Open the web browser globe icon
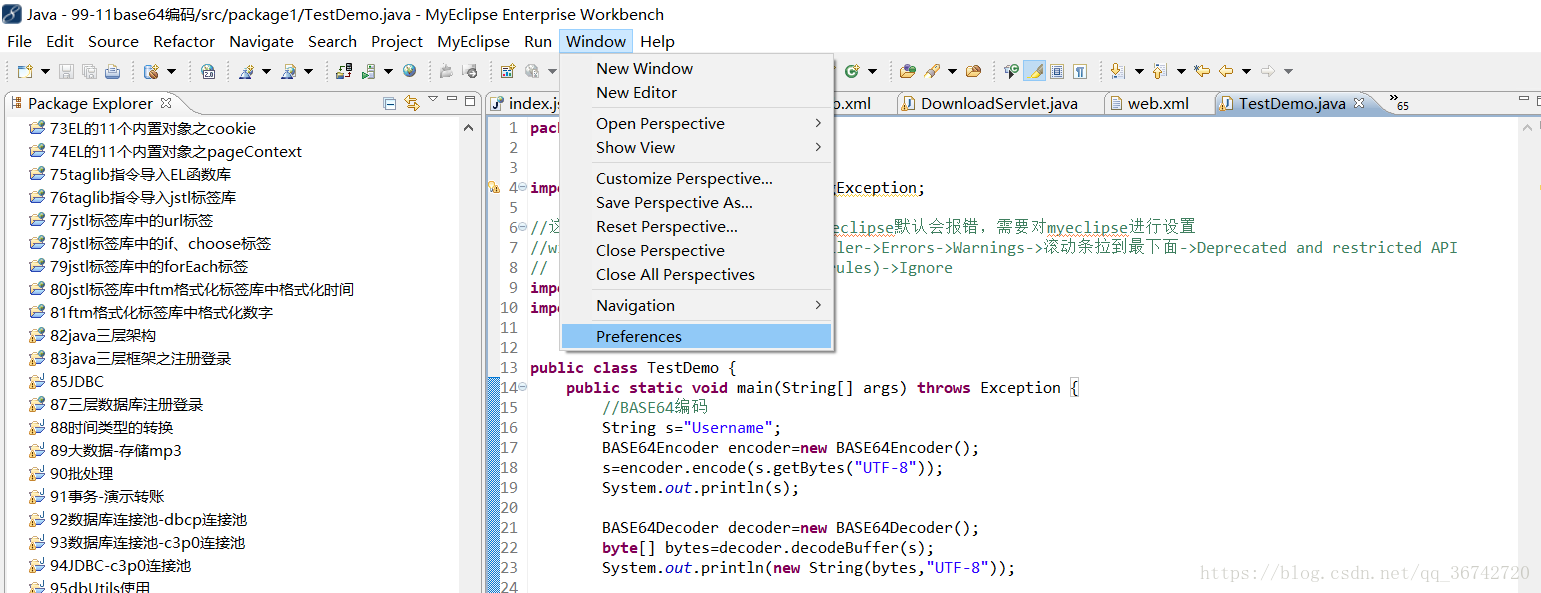Viewport: 1541px width, 593px height. tap(409, 70)
